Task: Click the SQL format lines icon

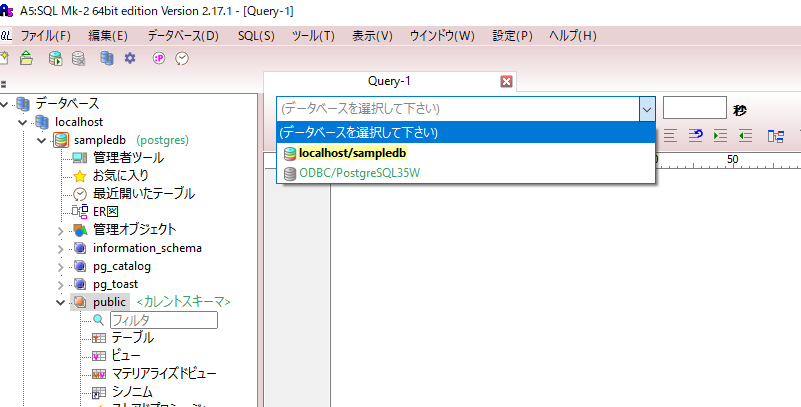Action: [670, 135]
